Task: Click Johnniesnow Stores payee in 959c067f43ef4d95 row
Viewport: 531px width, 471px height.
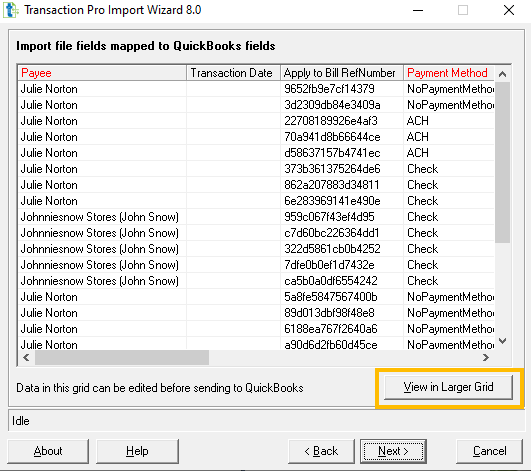Action: click(102, 217)
